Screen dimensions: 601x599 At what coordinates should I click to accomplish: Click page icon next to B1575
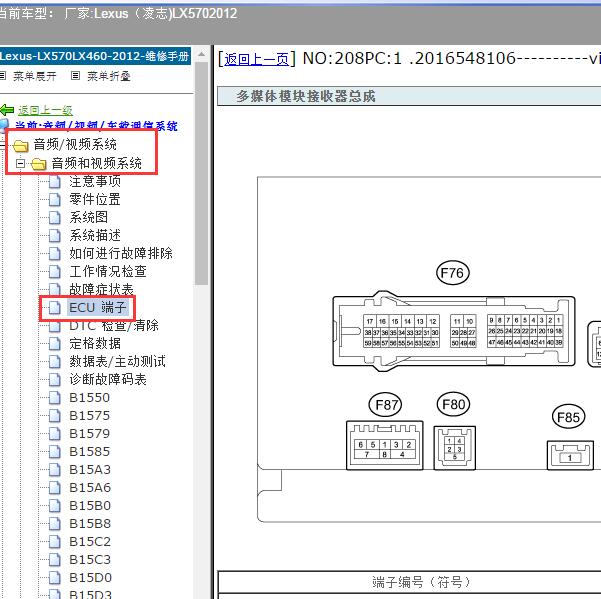[x=55, y=416]
